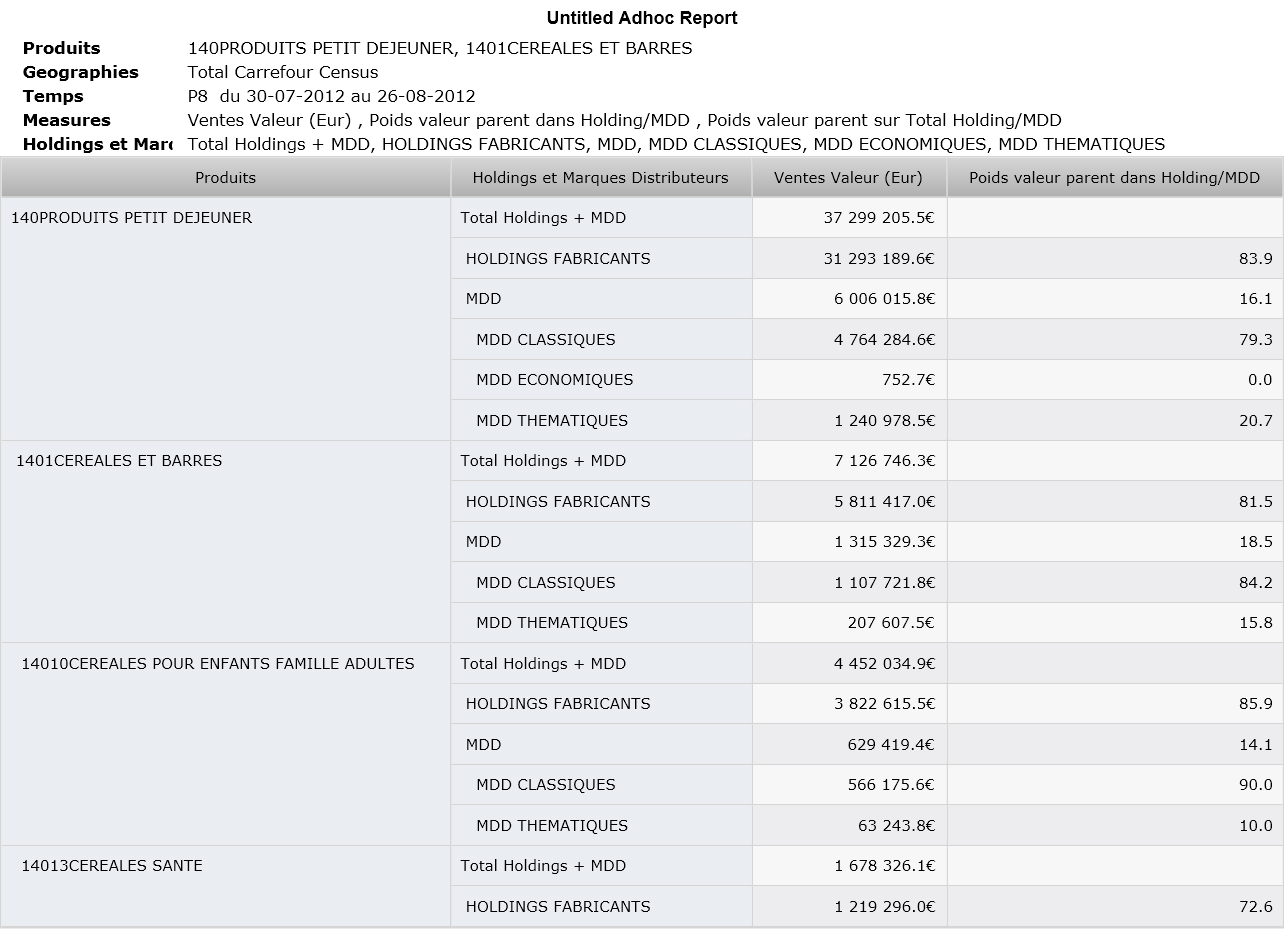Viewport: 1284px width, 946px height.
Task: Click the weight value 10.0
Action: click(x=1255, y=826)
